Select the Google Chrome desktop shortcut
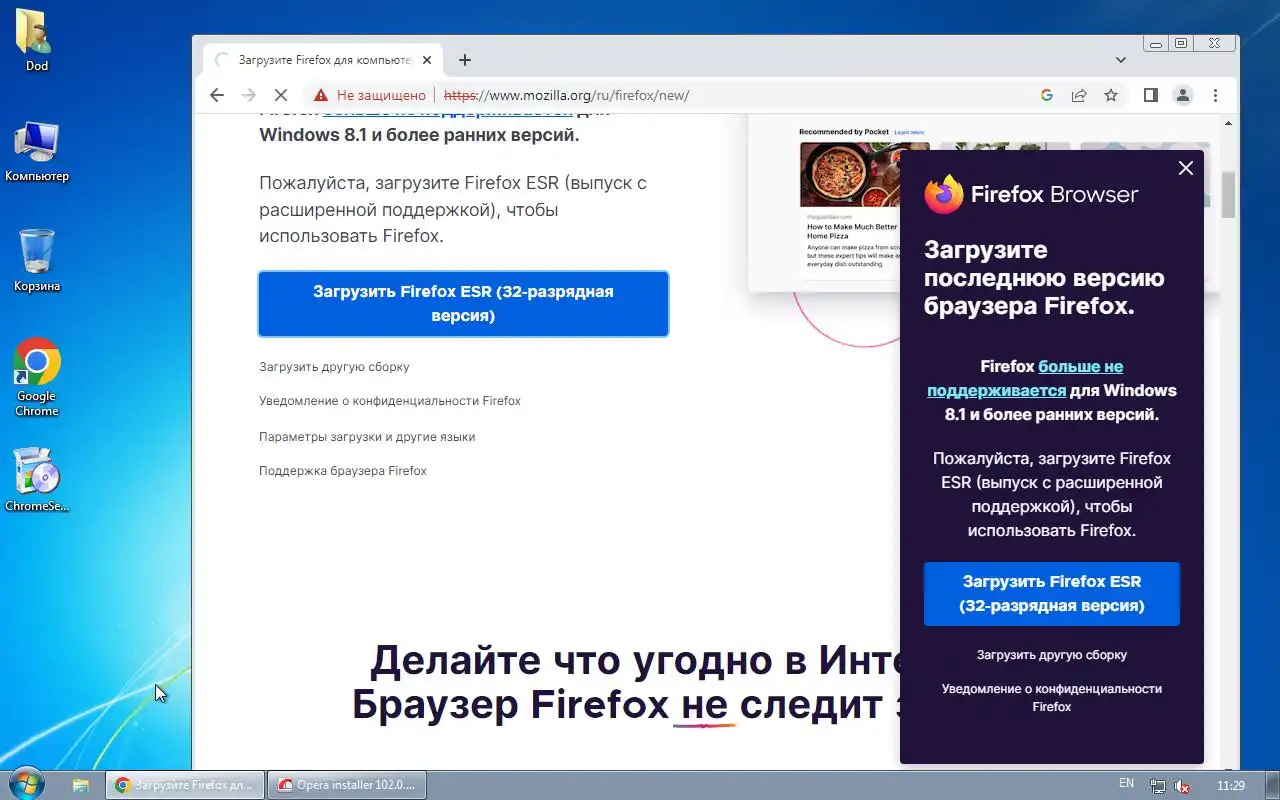This screenshot has height=800, width=1280. point(37,377)
